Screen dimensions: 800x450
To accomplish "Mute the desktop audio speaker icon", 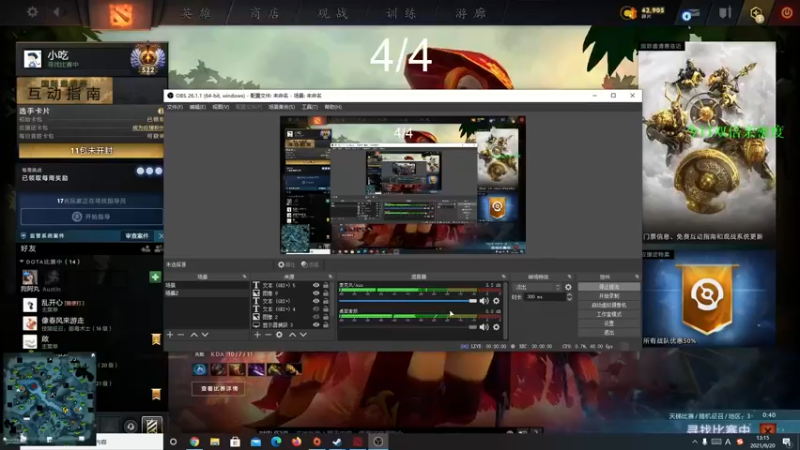I will 484,327.
